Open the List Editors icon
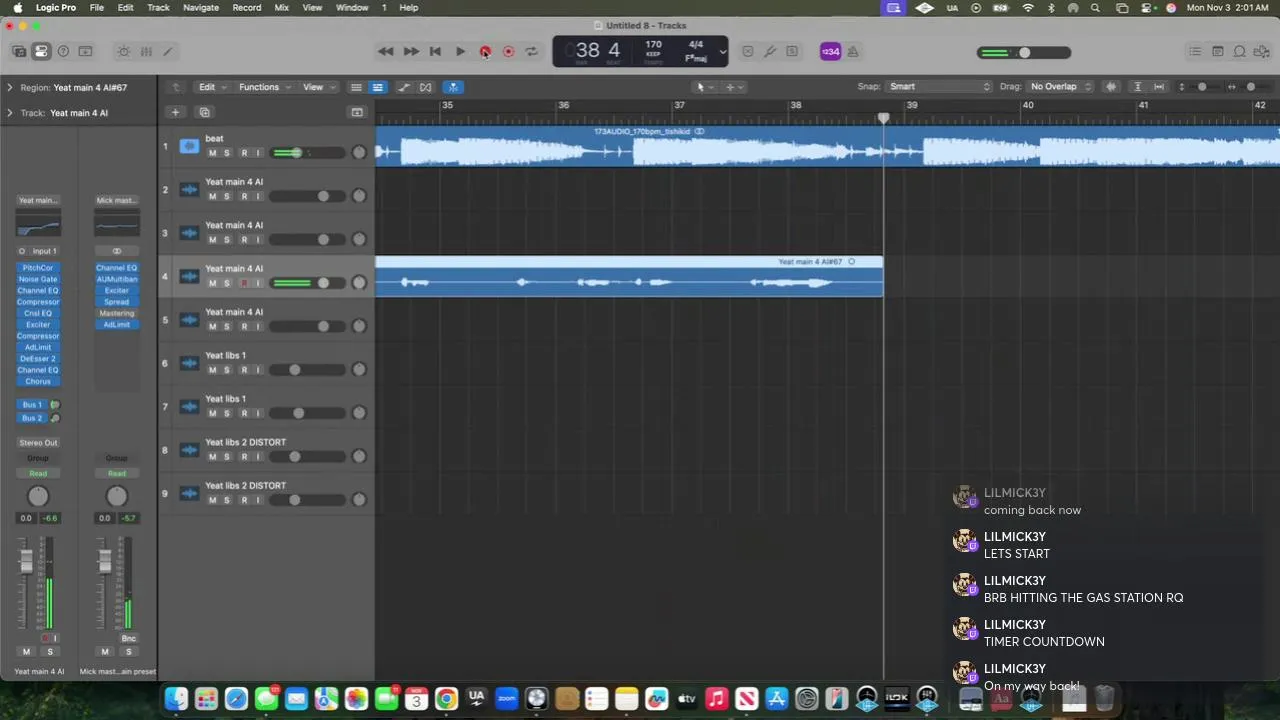Viewport: 1280px width, 720px height. point(1195,51)
